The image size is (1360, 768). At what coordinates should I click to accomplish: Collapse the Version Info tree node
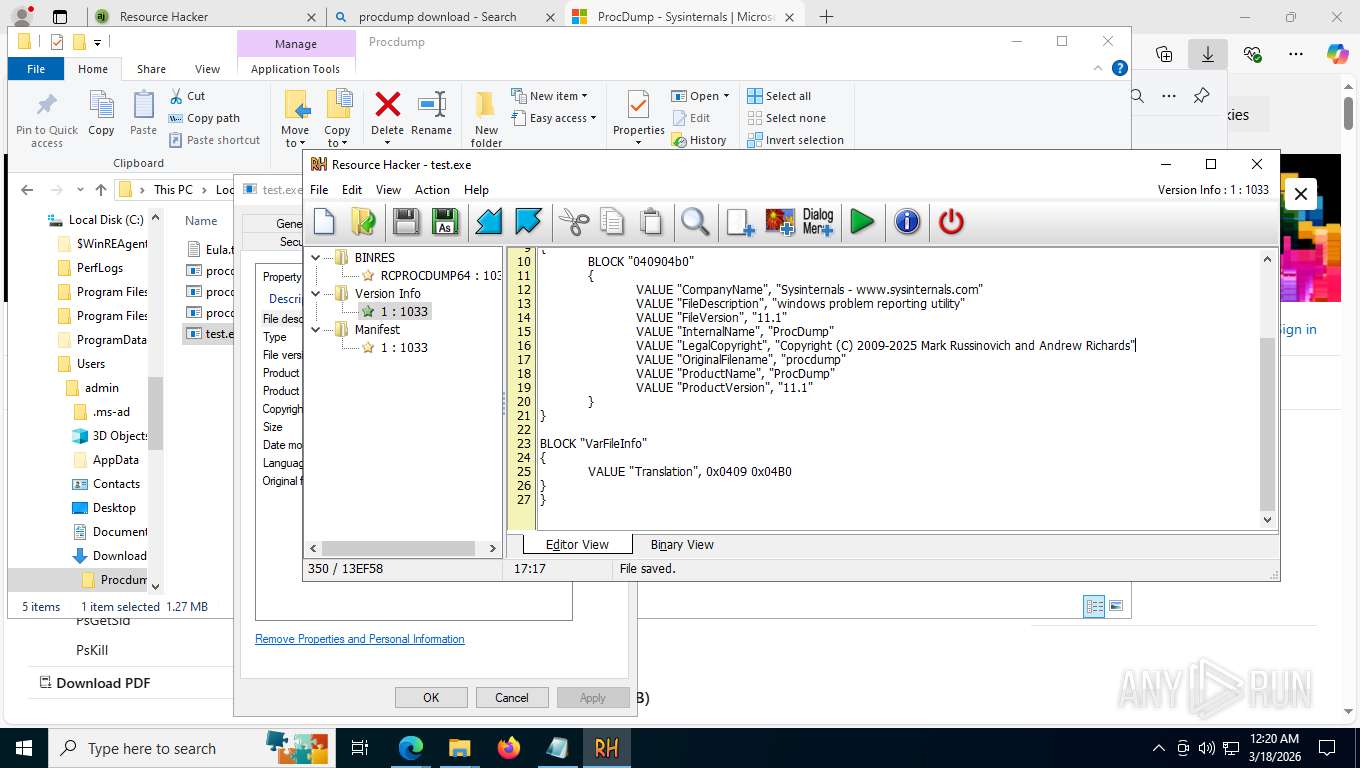coord(316,293)
